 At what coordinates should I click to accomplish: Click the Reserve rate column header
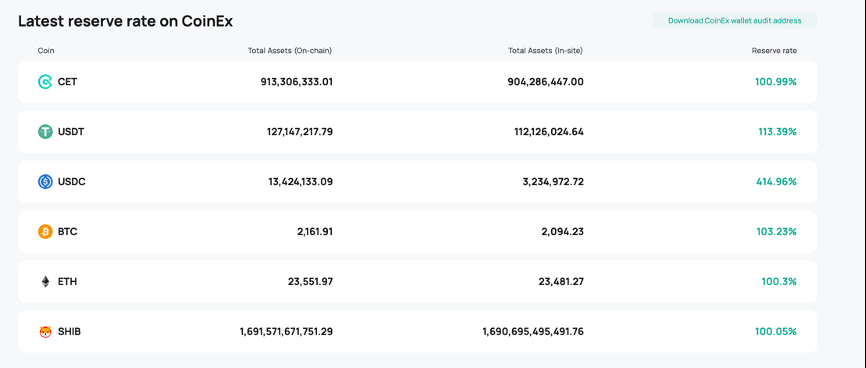point(774,50)
